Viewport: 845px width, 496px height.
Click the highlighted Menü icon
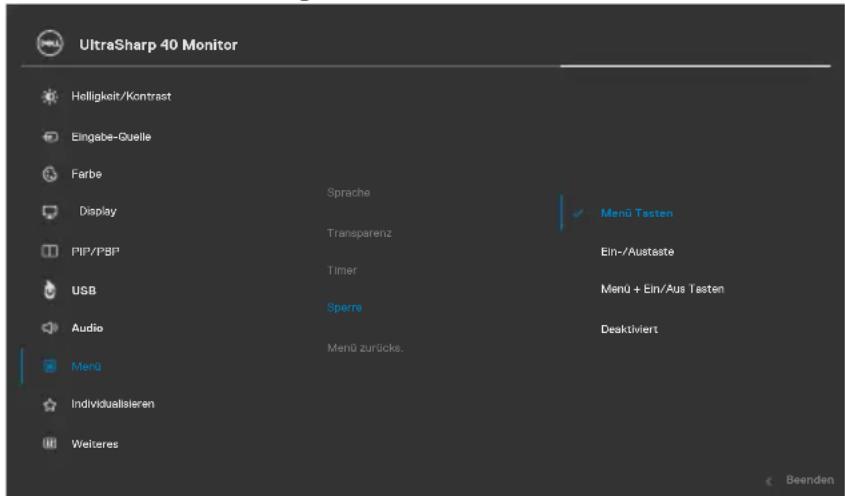[x=50, y=367]
